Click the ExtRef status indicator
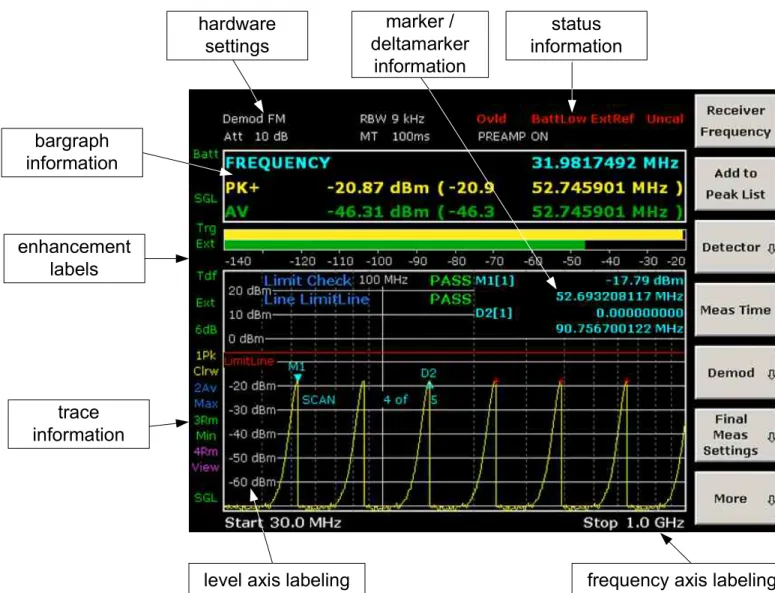This screenshot has height=593, width=775. [x=613, y=119]
